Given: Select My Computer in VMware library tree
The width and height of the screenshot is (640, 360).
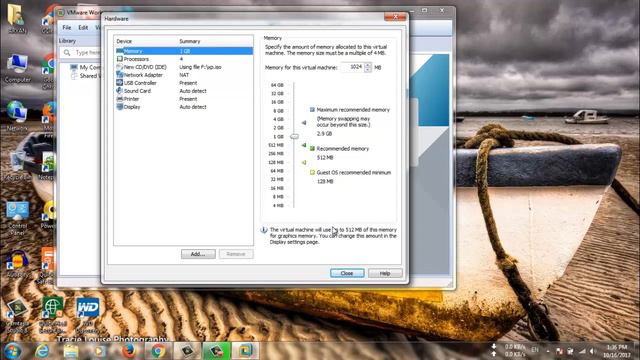Looking at the screenshot, I should [x=85, y=67].
